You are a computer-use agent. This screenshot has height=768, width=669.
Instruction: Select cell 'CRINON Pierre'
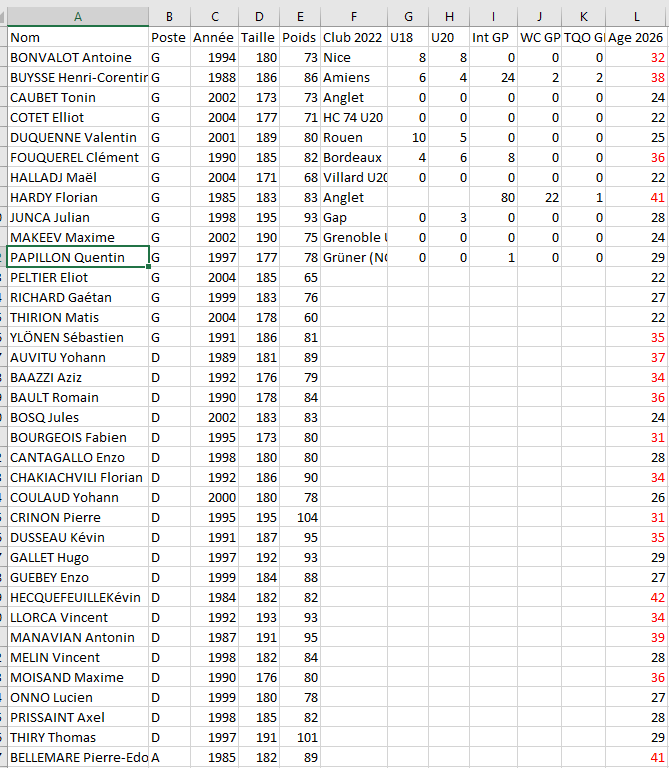pos(78,517)
